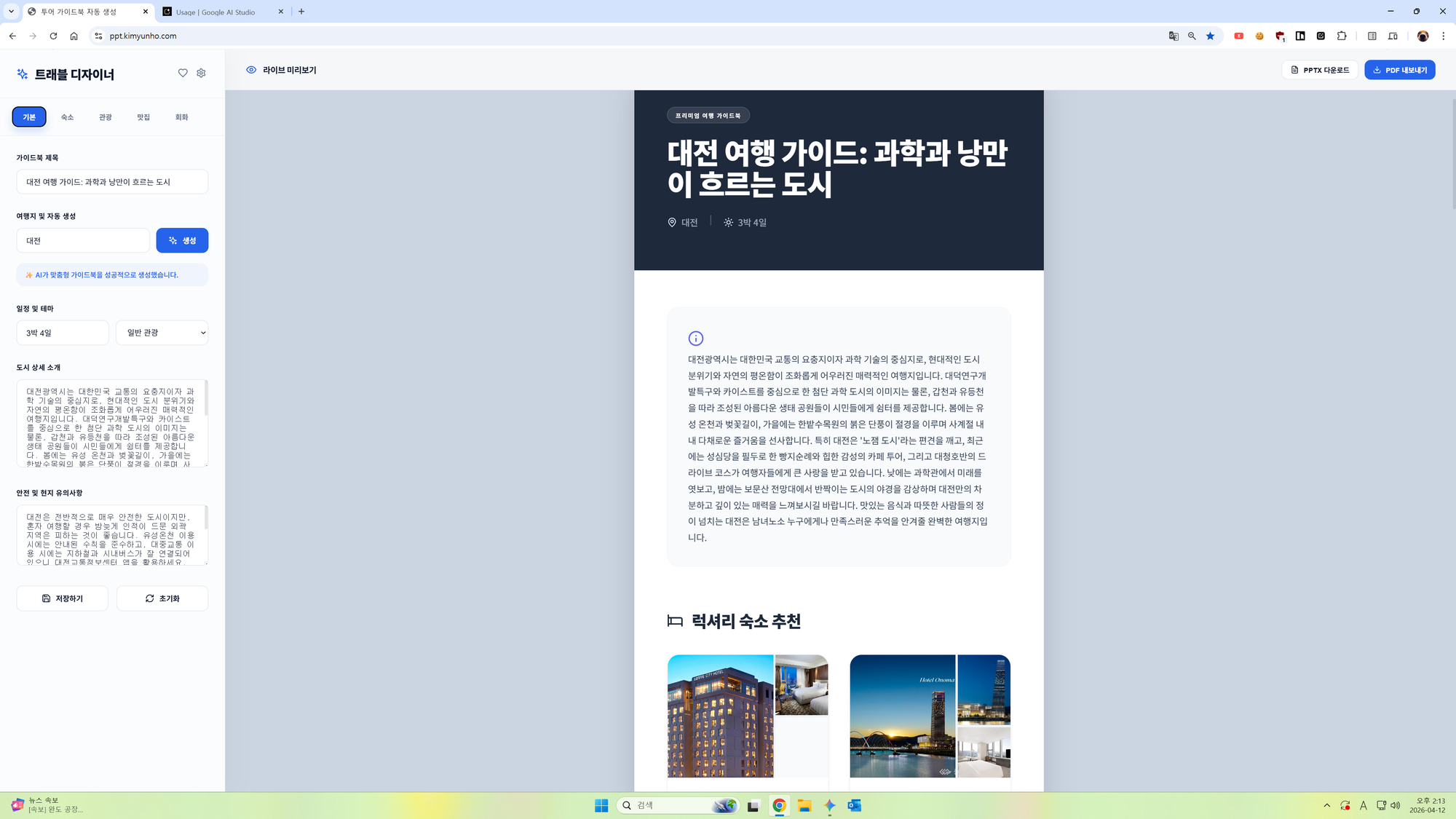Click the 생성 generate button
Viewport: 1456px width, 819px height.
click(x=182, y=240)
